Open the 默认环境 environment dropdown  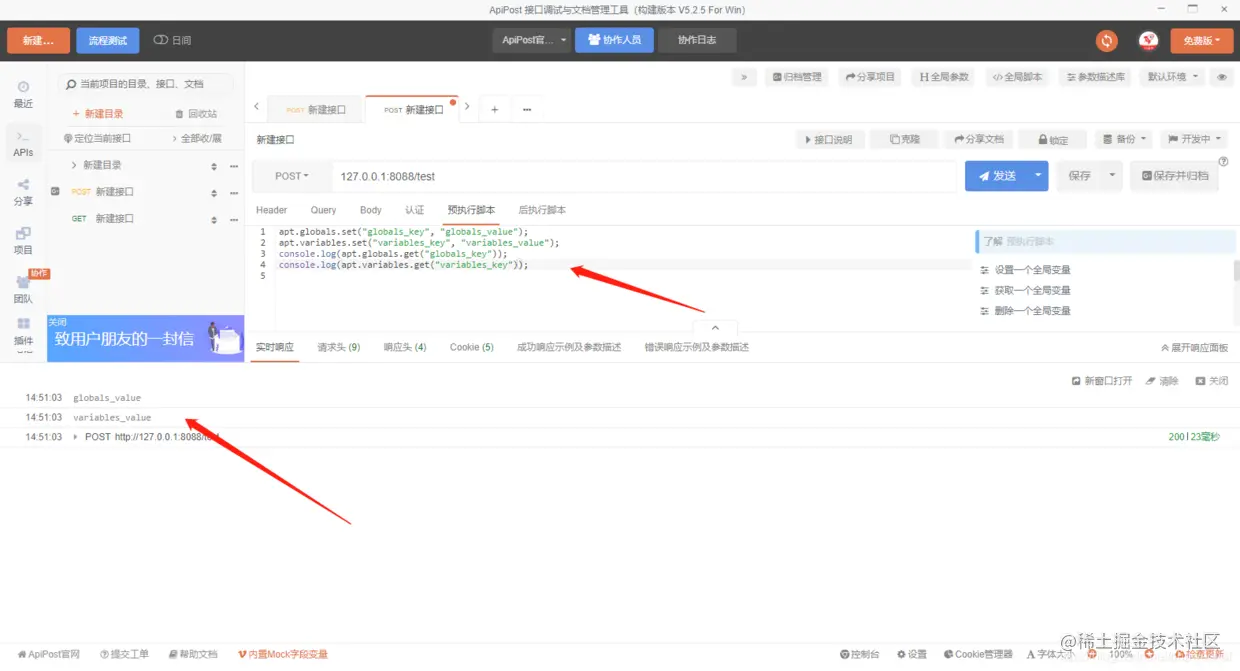point(1173,77)
